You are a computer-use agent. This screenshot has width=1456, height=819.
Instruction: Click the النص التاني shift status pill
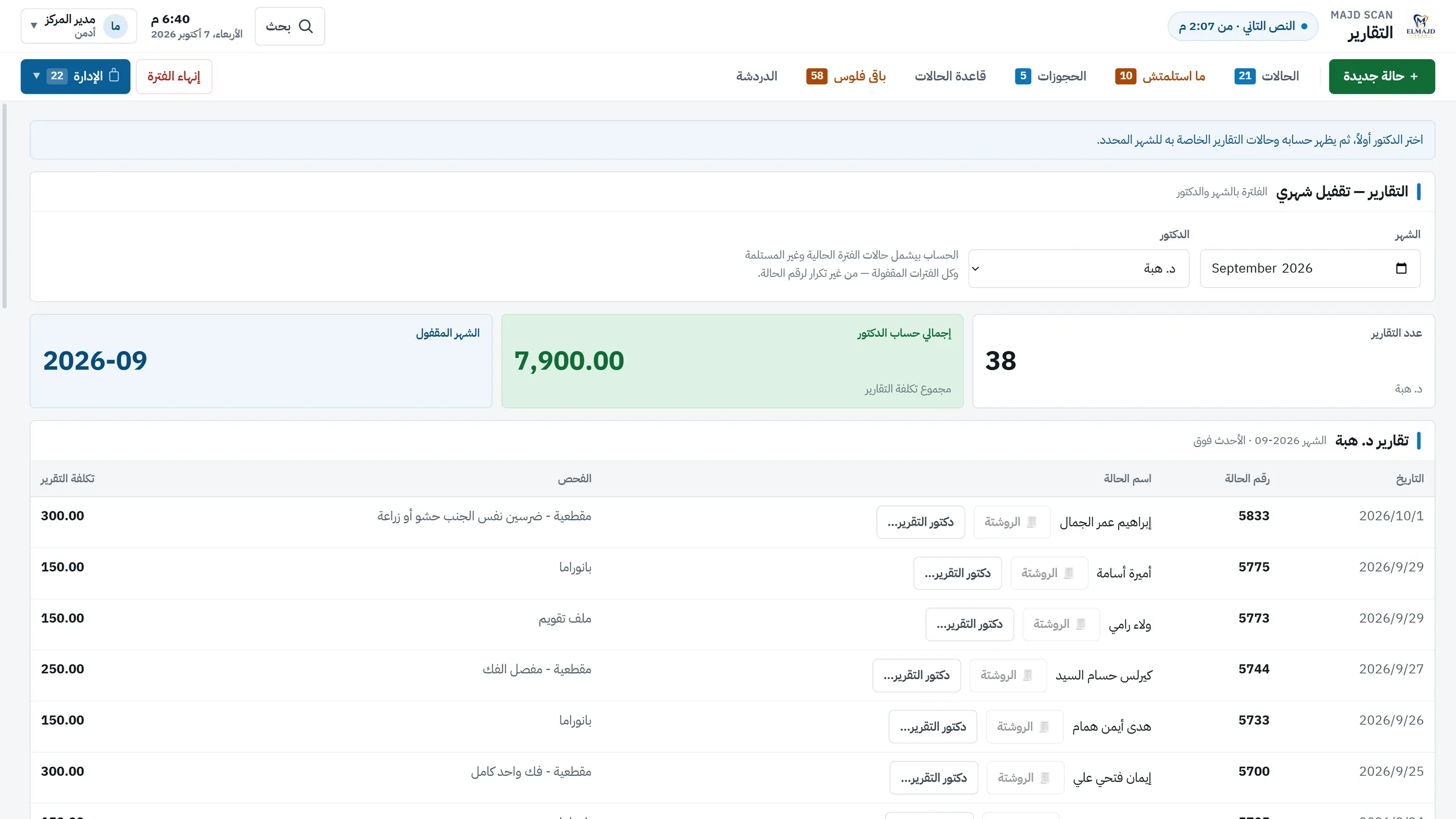click(1243, 26)
